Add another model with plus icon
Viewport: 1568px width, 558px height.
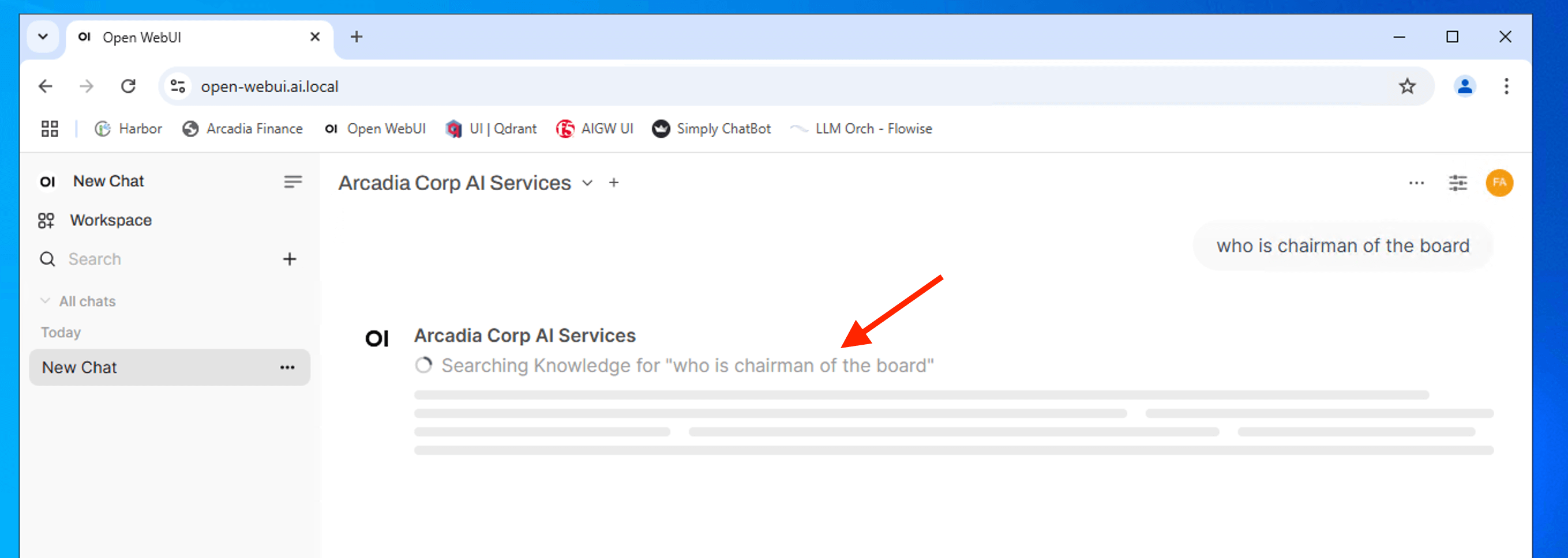tap(614, 183)
